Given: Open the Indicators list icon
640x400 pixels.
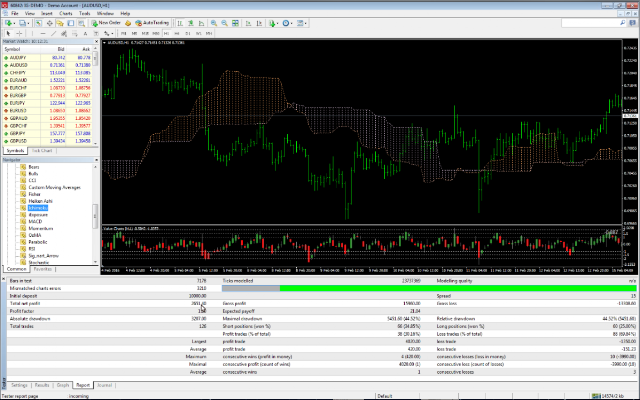Looking at the screenshot, I should 272,23.
